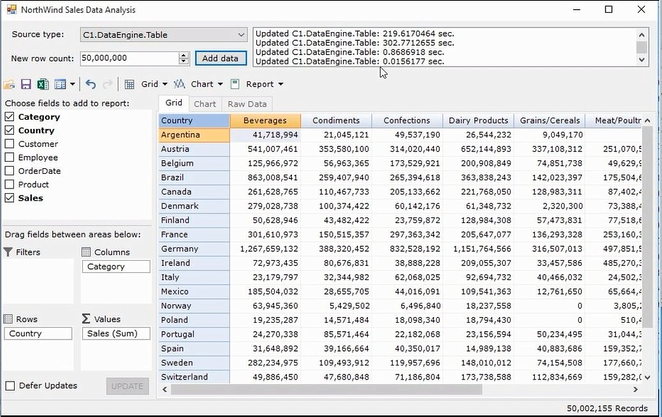The width and height of the screenshot is (662, 417).
Task: Click the Brazil row header
Action: [194, 177]
